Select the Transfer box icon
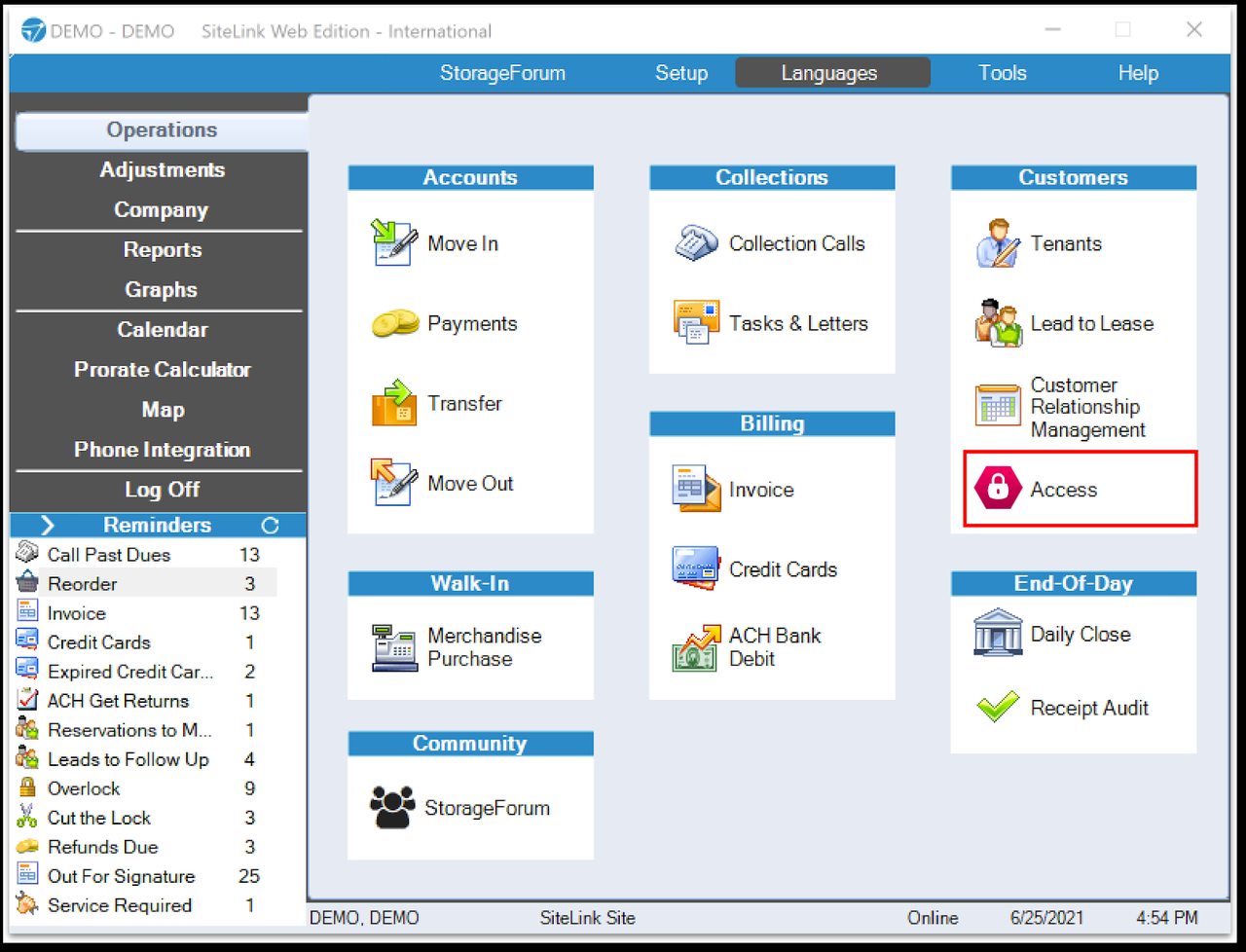Screen dimensions: 1246x952 tap(394, 403)
